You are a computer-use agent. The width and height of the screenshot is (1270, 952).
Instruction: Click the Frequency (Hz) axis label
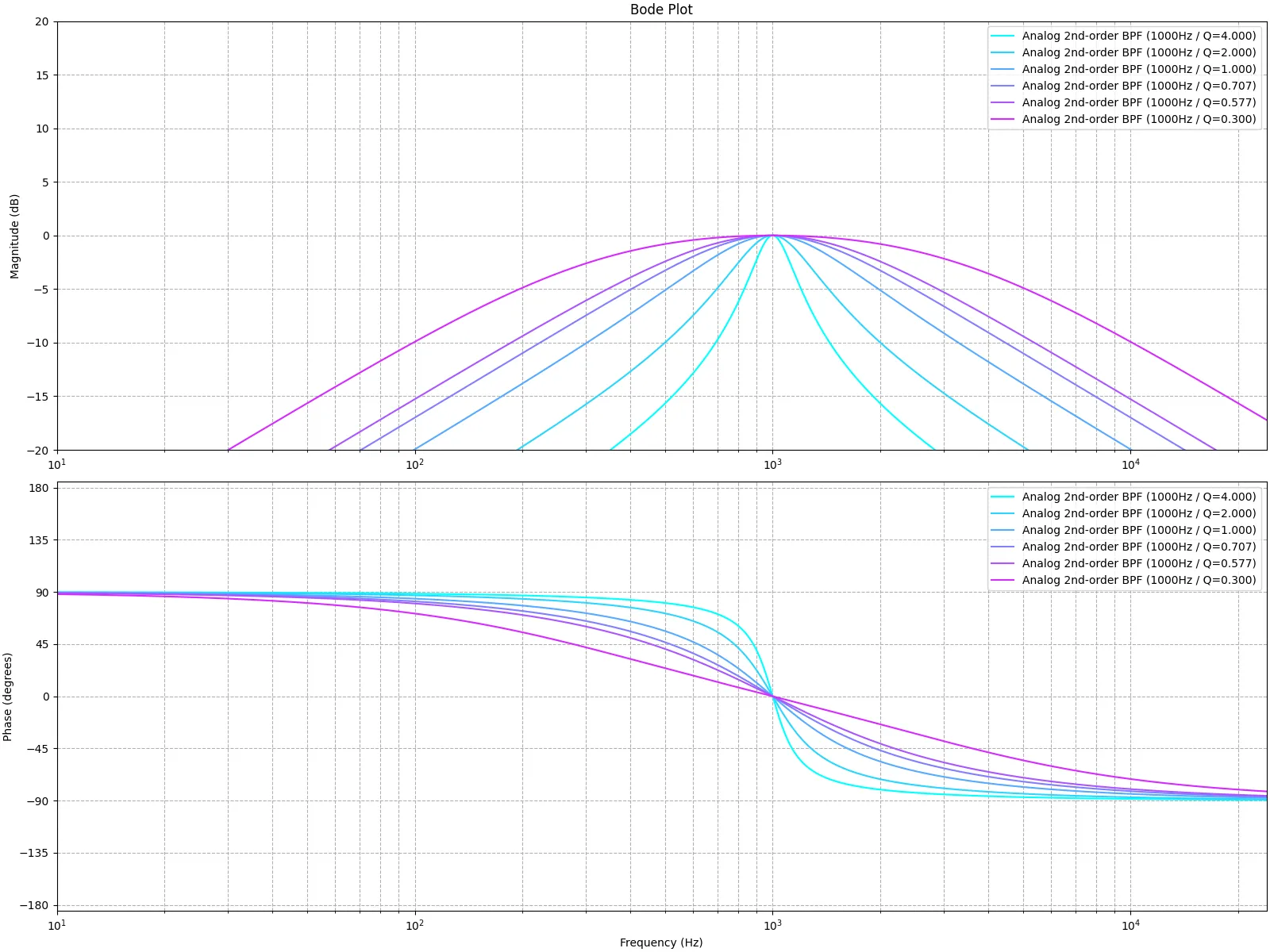[x=660, y=942]
